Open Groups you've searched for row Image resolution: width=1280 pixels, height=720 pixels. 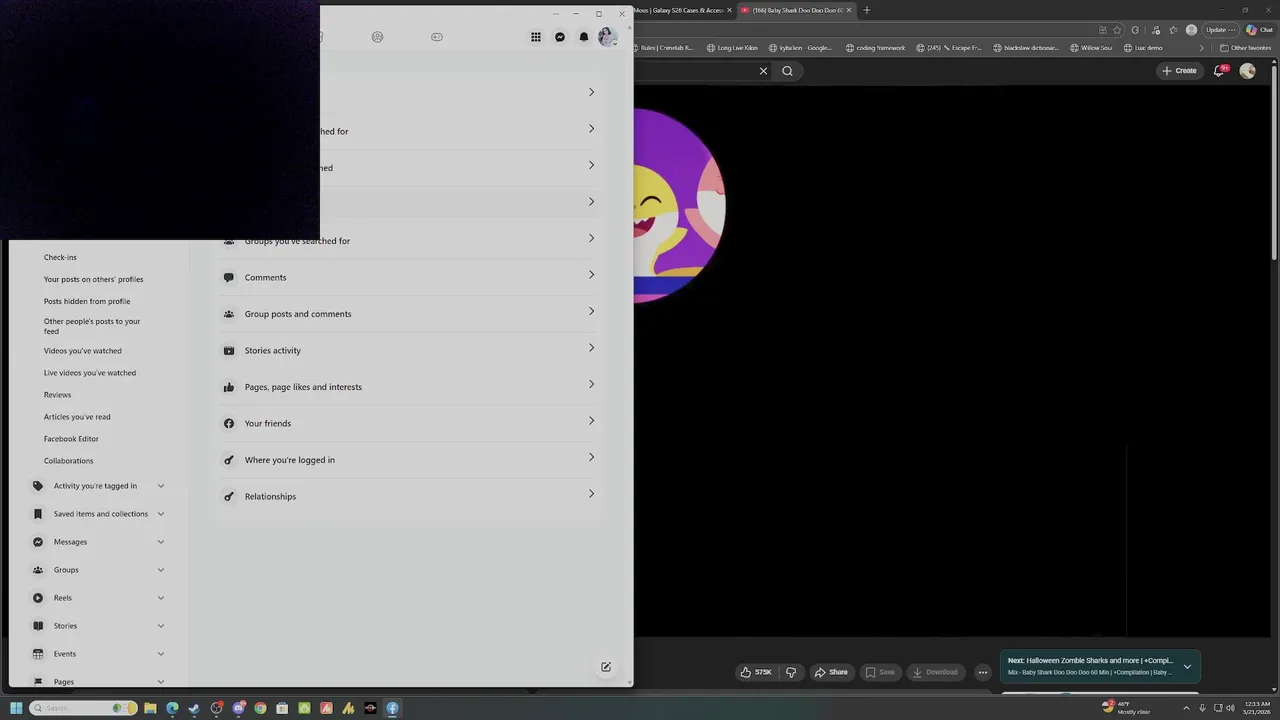[x=408, y=241]
